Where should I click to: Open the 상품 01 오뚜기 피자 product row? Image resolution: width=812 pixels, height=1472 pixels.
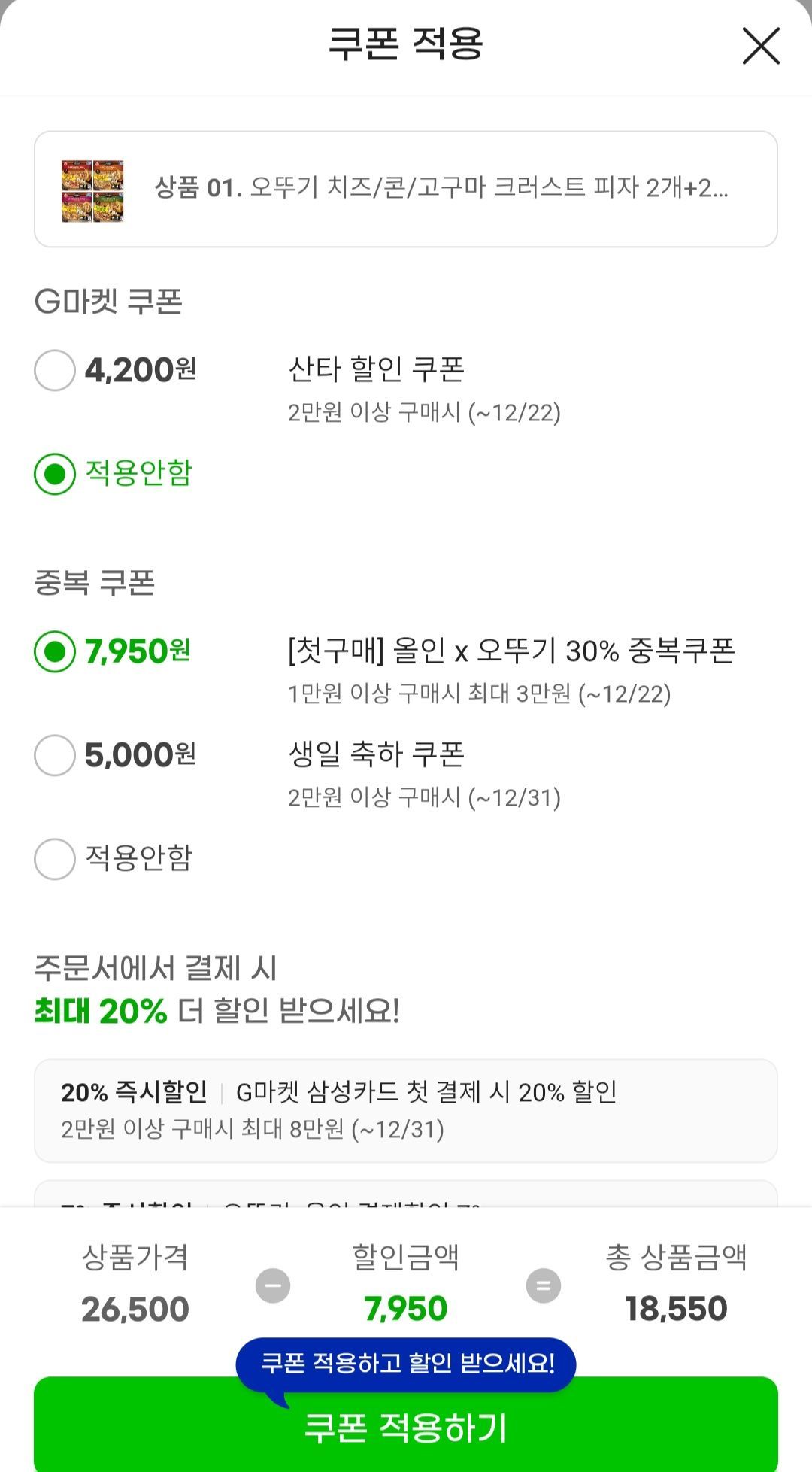441,188
